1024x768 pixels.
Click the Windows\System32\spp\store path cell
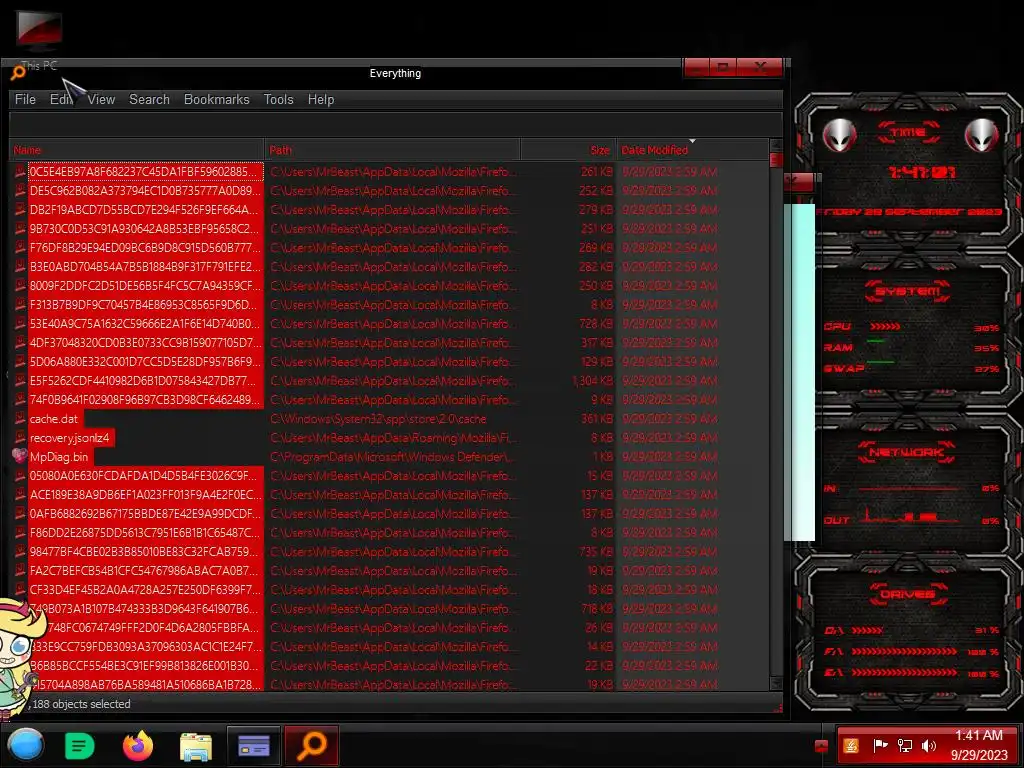(x=378, y=419)
